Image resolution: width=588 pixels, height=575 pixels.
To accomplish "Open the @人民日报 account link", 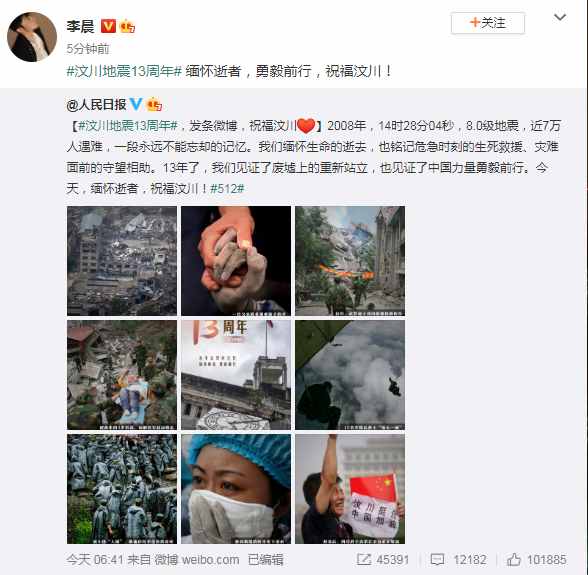I will click(96, 104).
